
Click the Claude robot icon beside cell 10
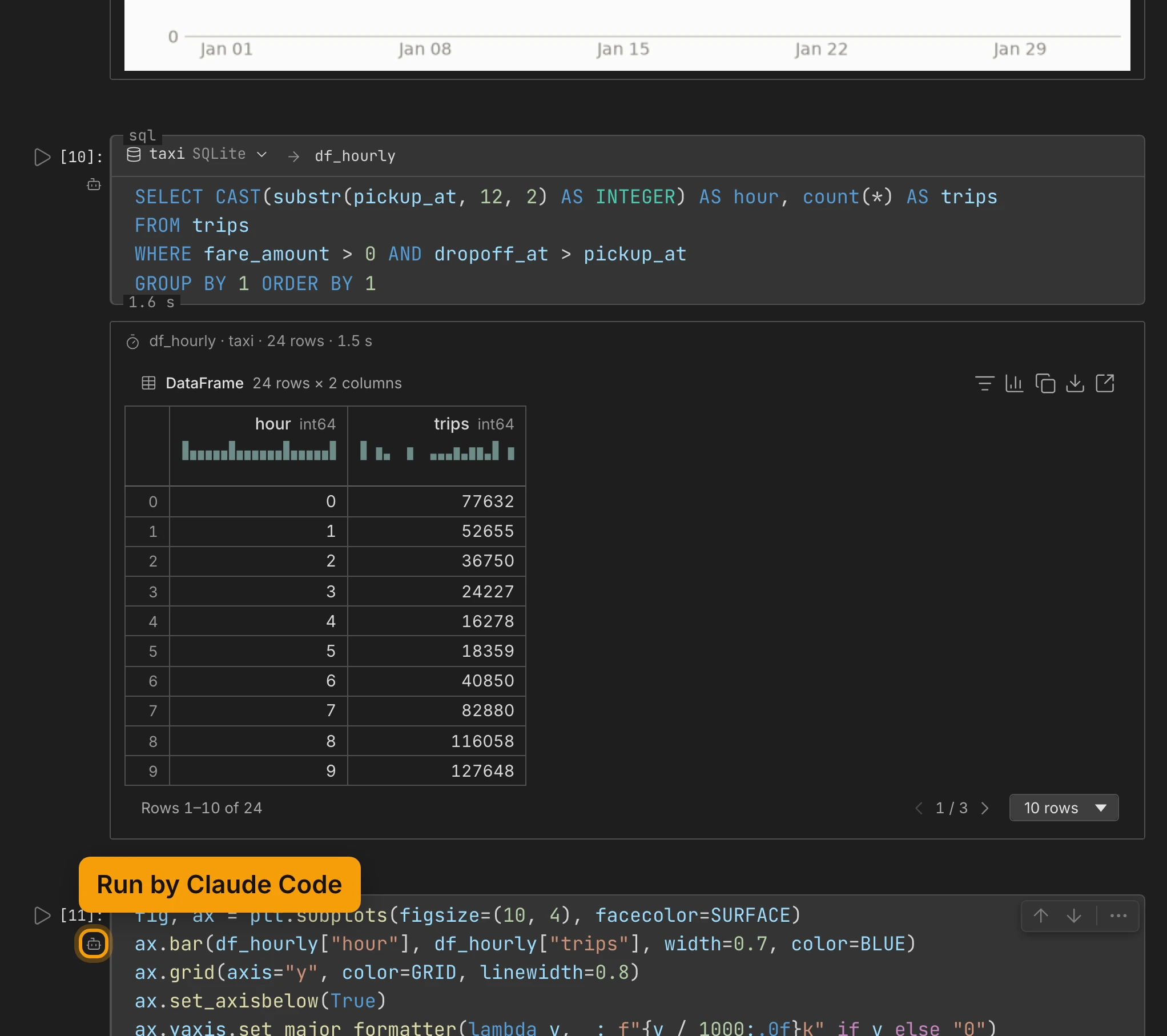[94, 184]
